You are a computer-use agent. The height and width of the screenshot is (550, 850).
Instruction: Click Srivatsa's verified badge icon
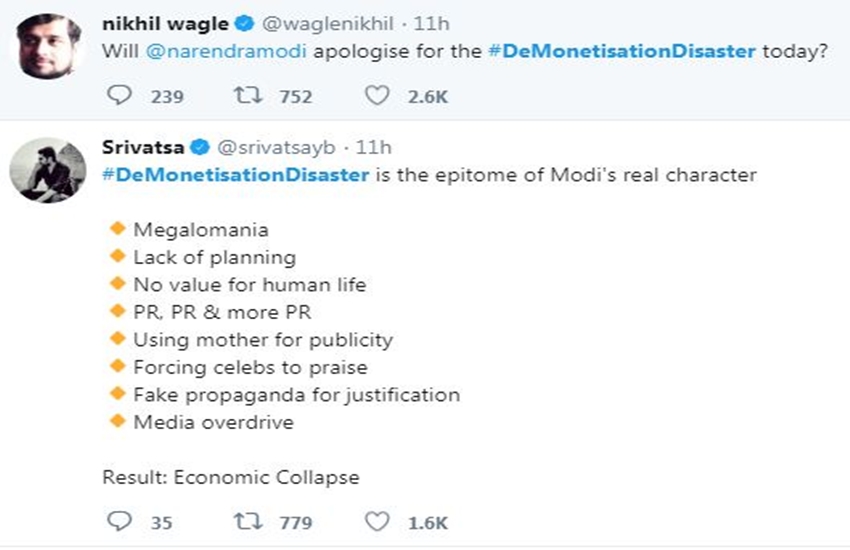pos(198,147)
